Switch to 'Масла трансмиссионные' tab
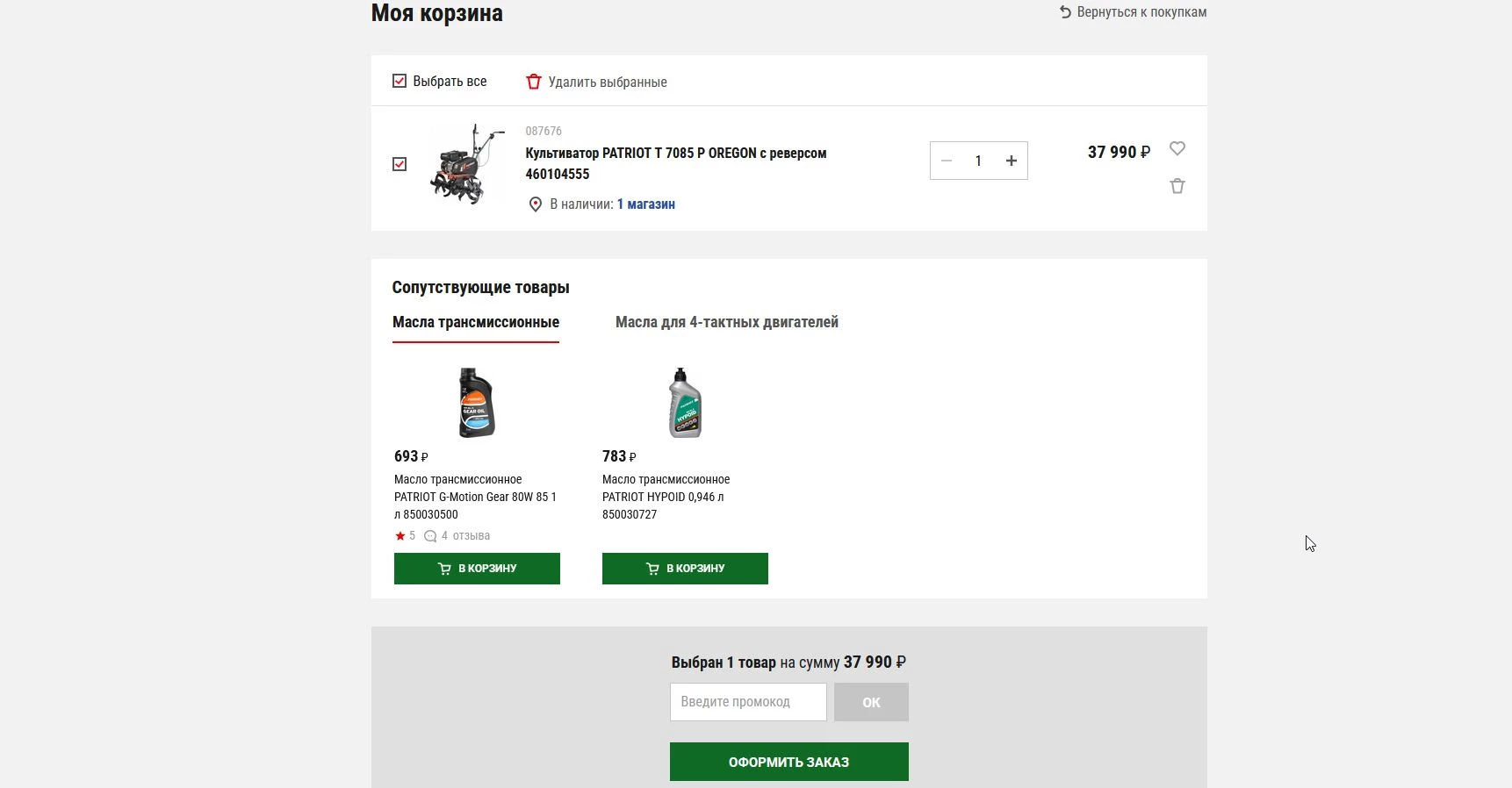 (475, 322)
